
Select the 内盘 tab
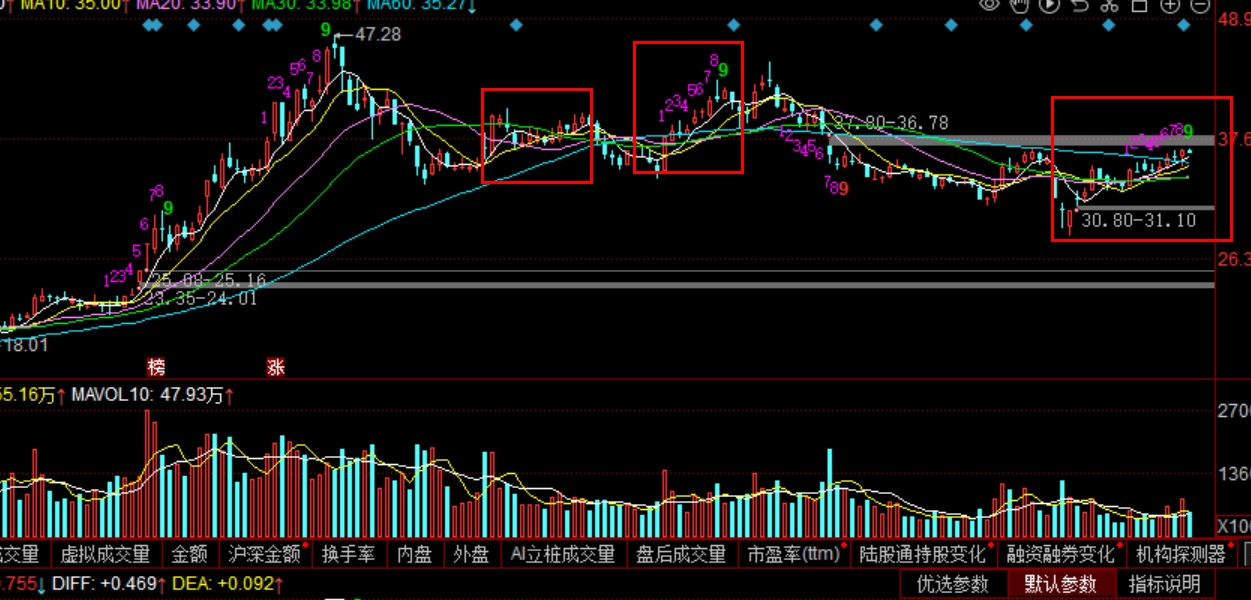tap(414, 553)
